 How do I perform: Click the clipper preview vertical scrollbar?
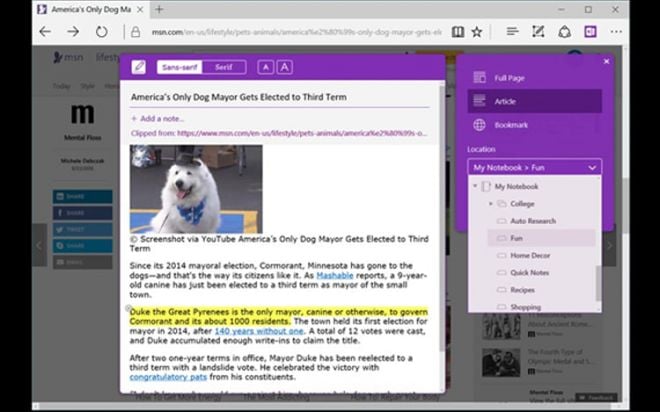[442, 217]
